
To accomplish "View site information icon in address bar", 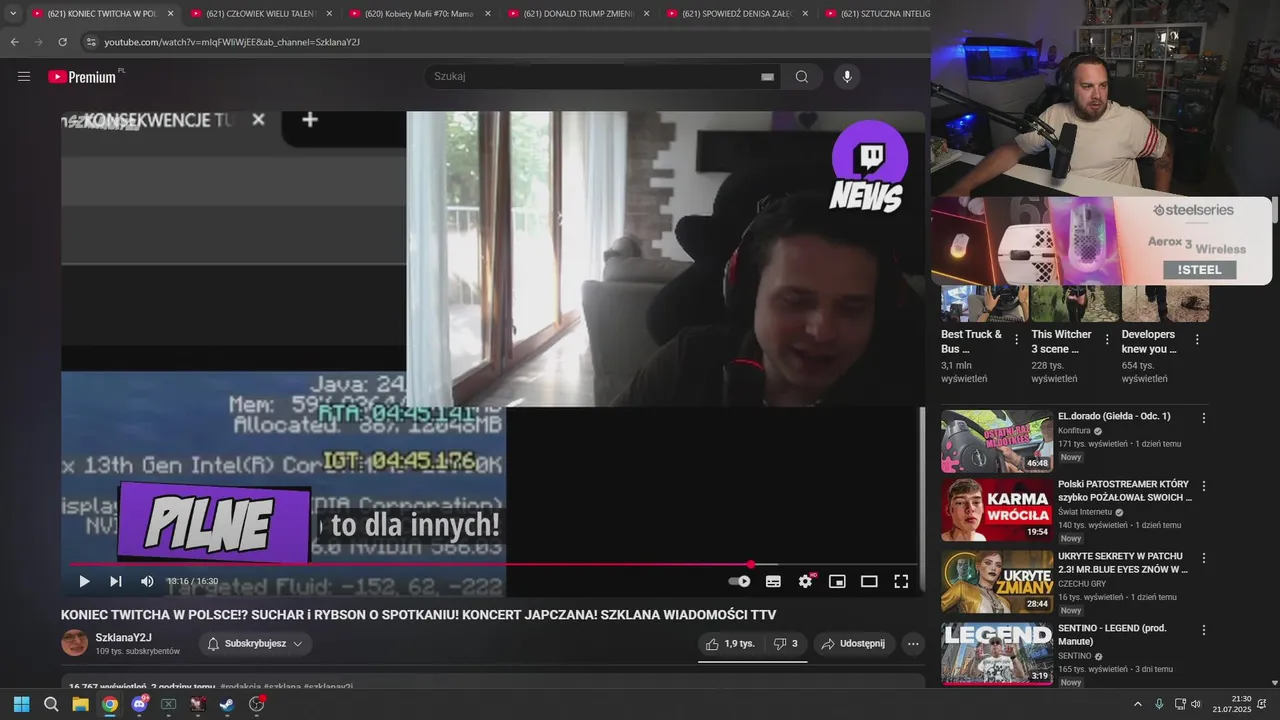I will tap(90, 42).
